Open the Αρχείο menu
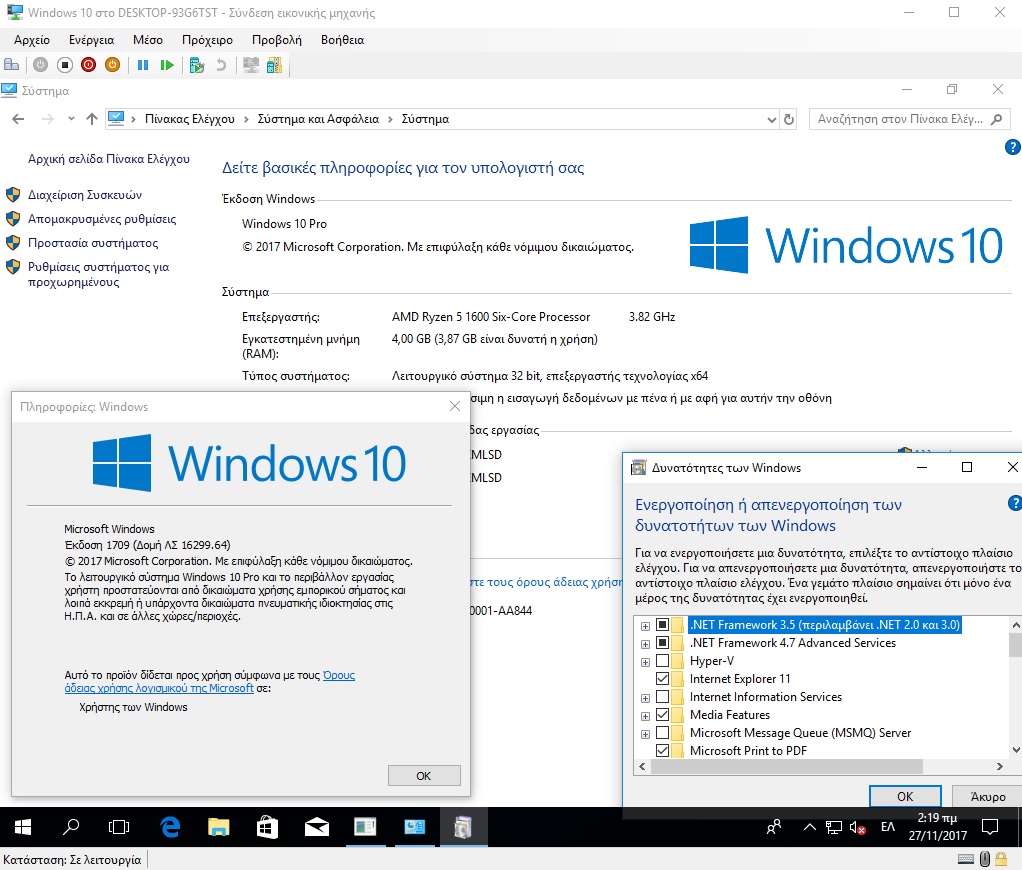 (x=32, y=40)
